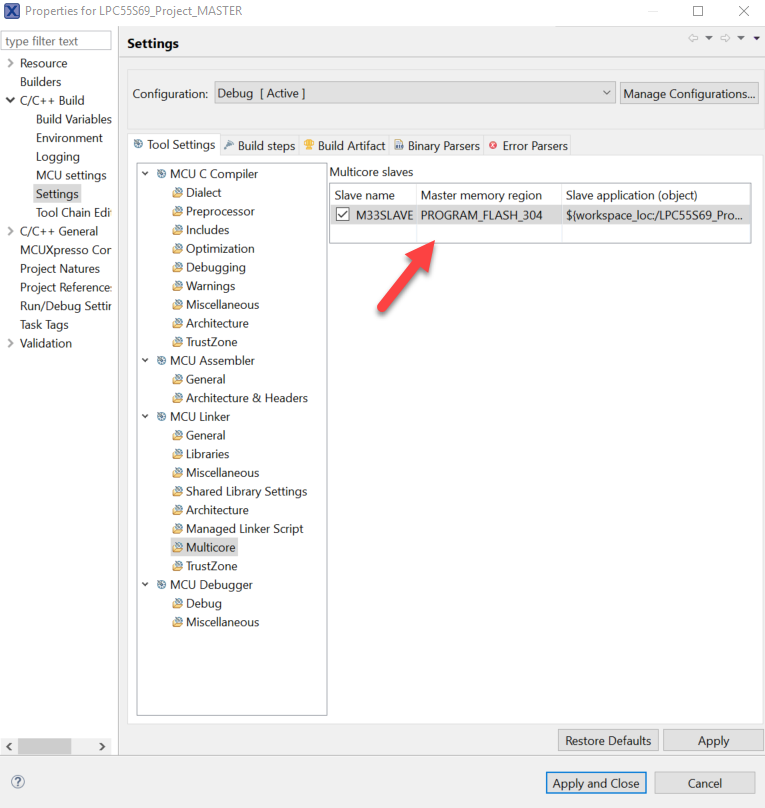This screenshot has width=765, height=808.
Task: Expand the Resource category
Action: [10, 63]
